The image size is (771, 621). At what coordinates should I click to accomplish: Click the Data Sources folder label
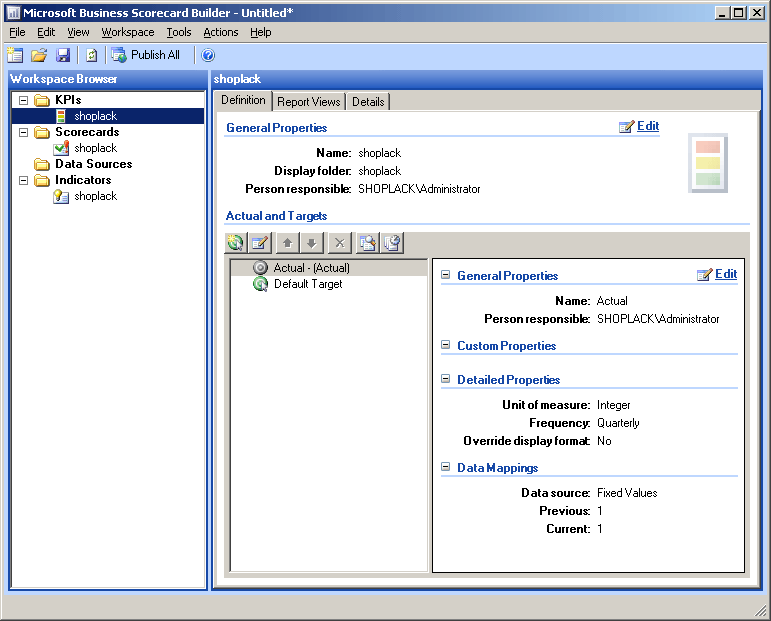(x=93, y=164)
